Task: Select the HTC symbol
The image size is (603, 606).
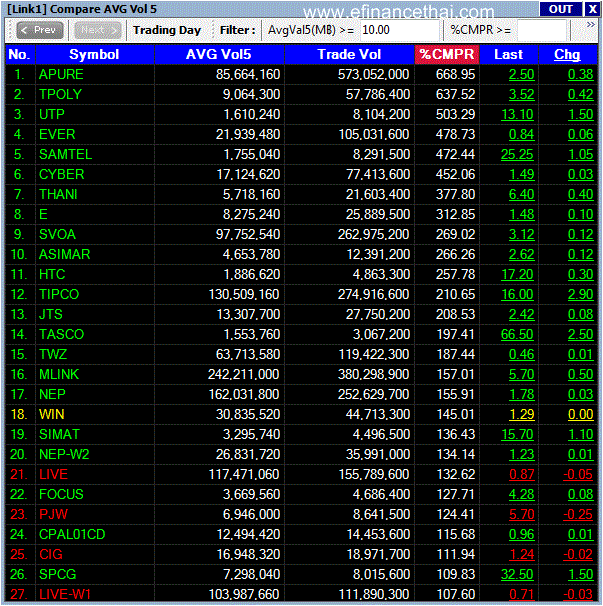Action: (x=52, y=275)
